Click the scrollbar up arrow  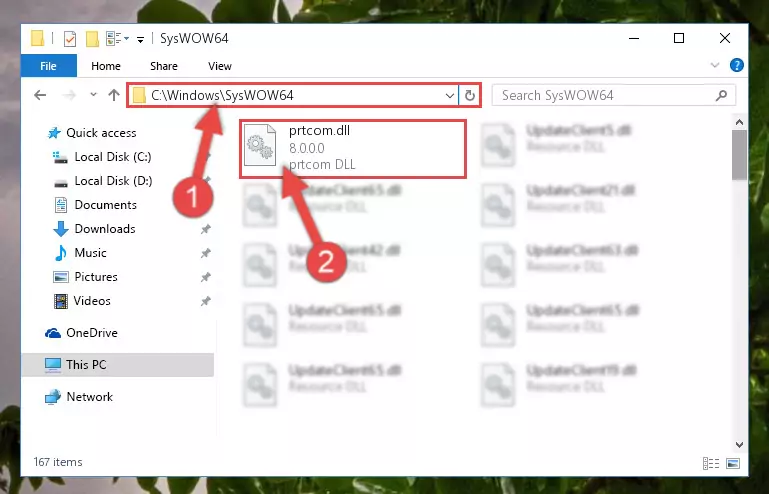tap(739, 122)
